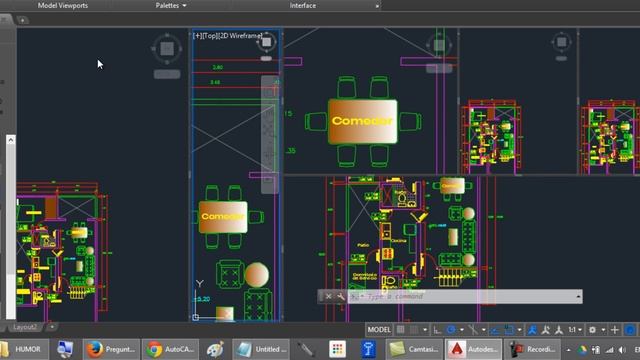Viewport: 640px width, 360px height.
Task: Click annotation scale icon beside 1:1
Action: (x=559, y=330)
